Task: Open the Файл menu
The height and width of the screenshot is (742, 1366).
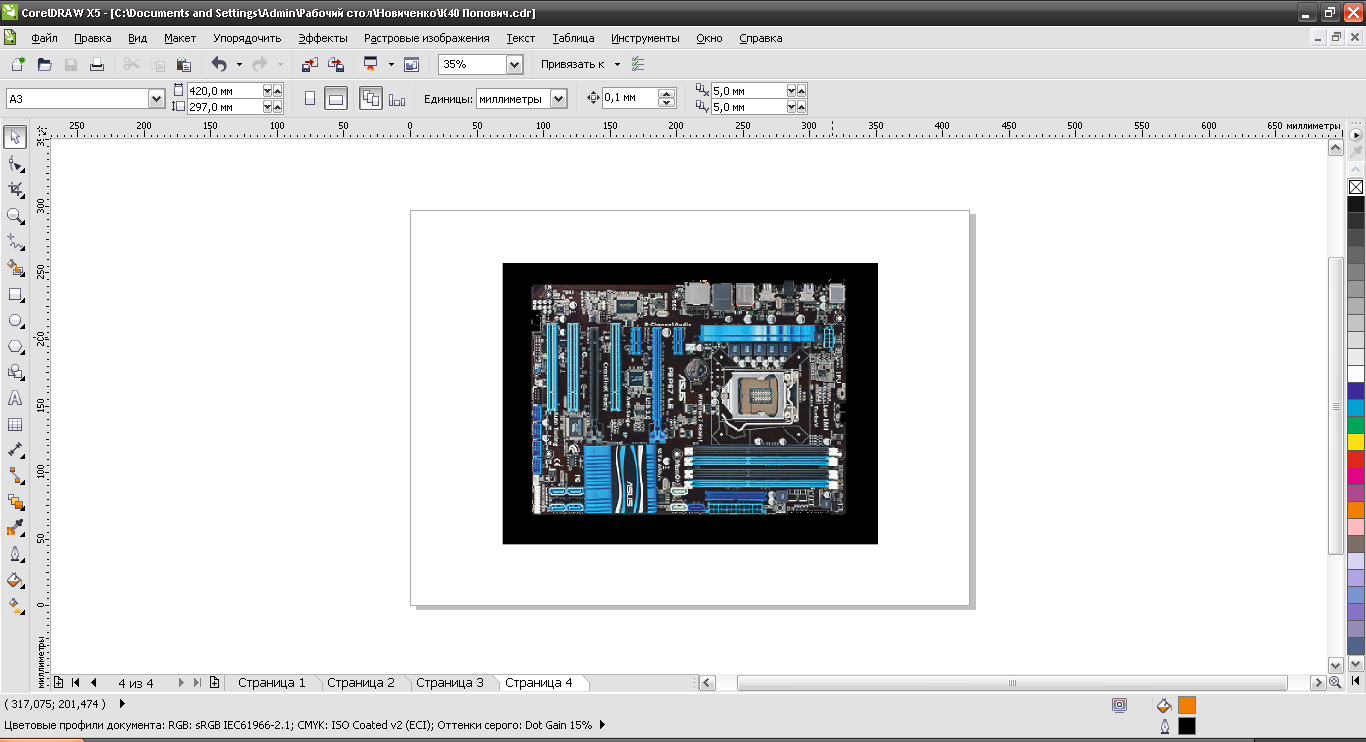Action: point(44,38)
